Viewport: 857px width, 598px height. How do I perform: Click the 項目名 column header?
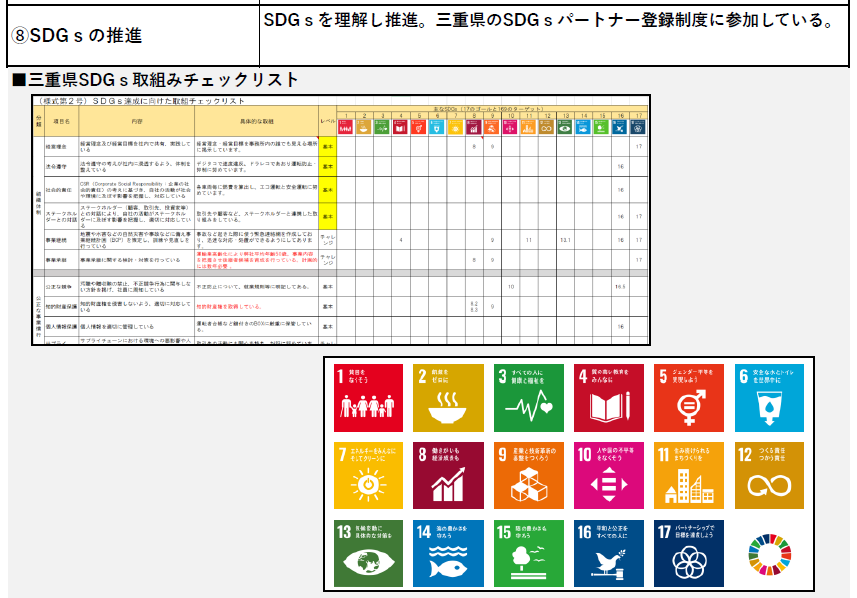click(x=61, y=121)
